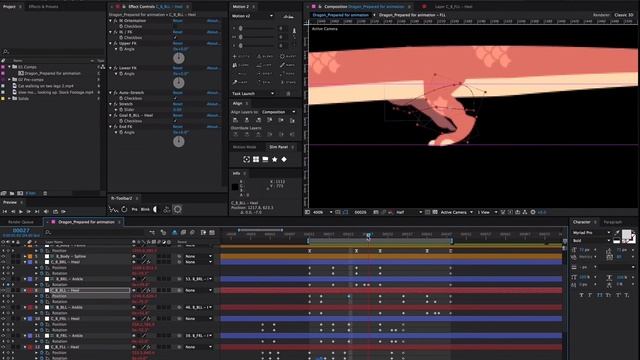Mute preview audio with speaker icon

(x=46, y=212)
